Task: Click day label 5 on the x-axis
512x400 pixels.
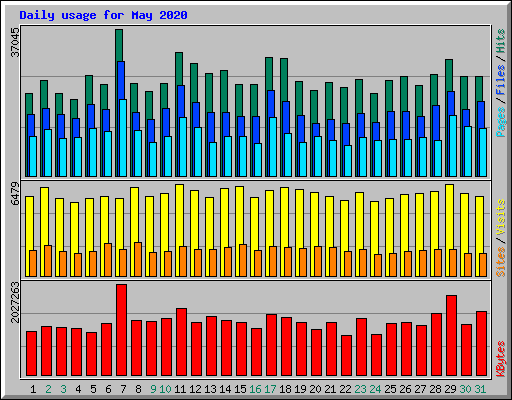Action: pos(93,389)
